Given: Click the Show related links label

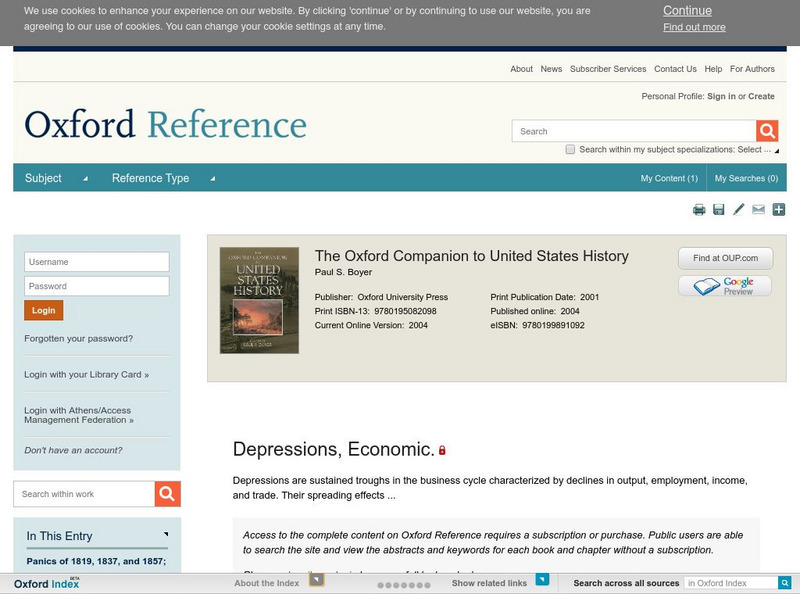Looking at the screenshot, I should point(489,583).
